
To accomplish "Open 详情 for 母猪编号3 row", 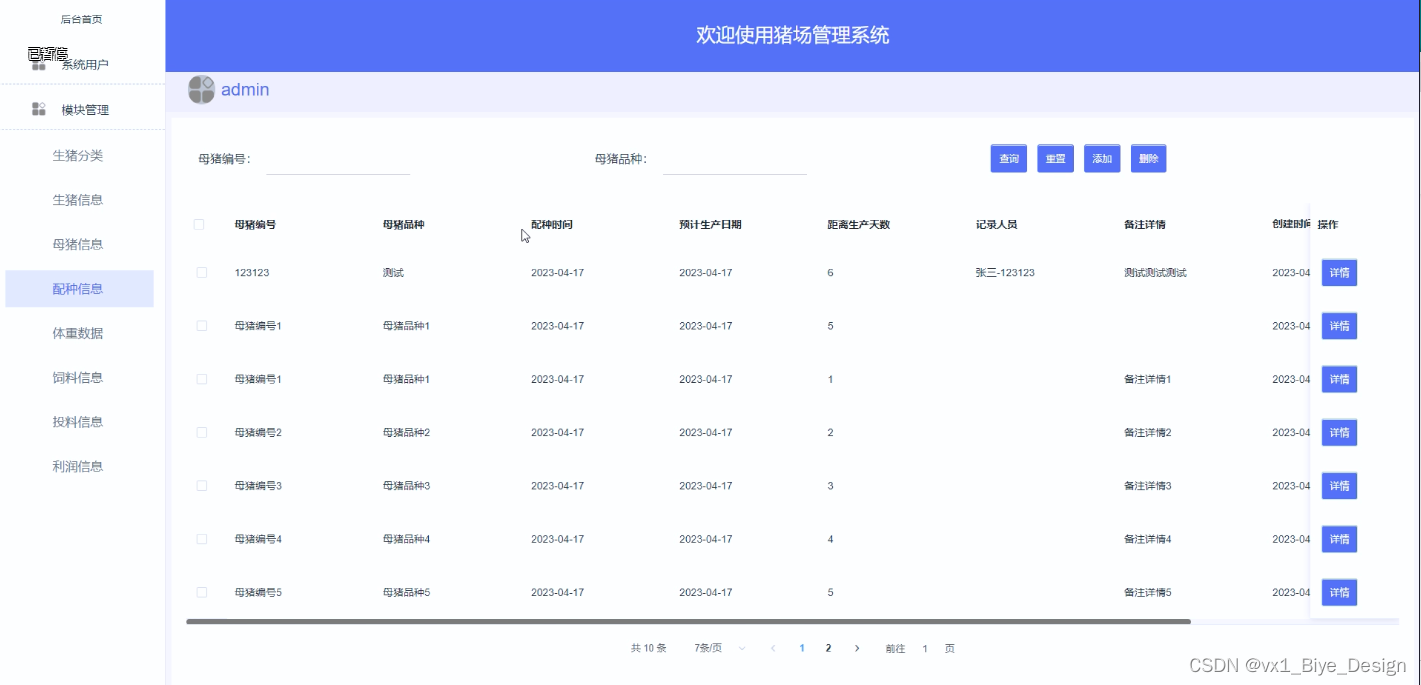I will tap(1339, 486).
